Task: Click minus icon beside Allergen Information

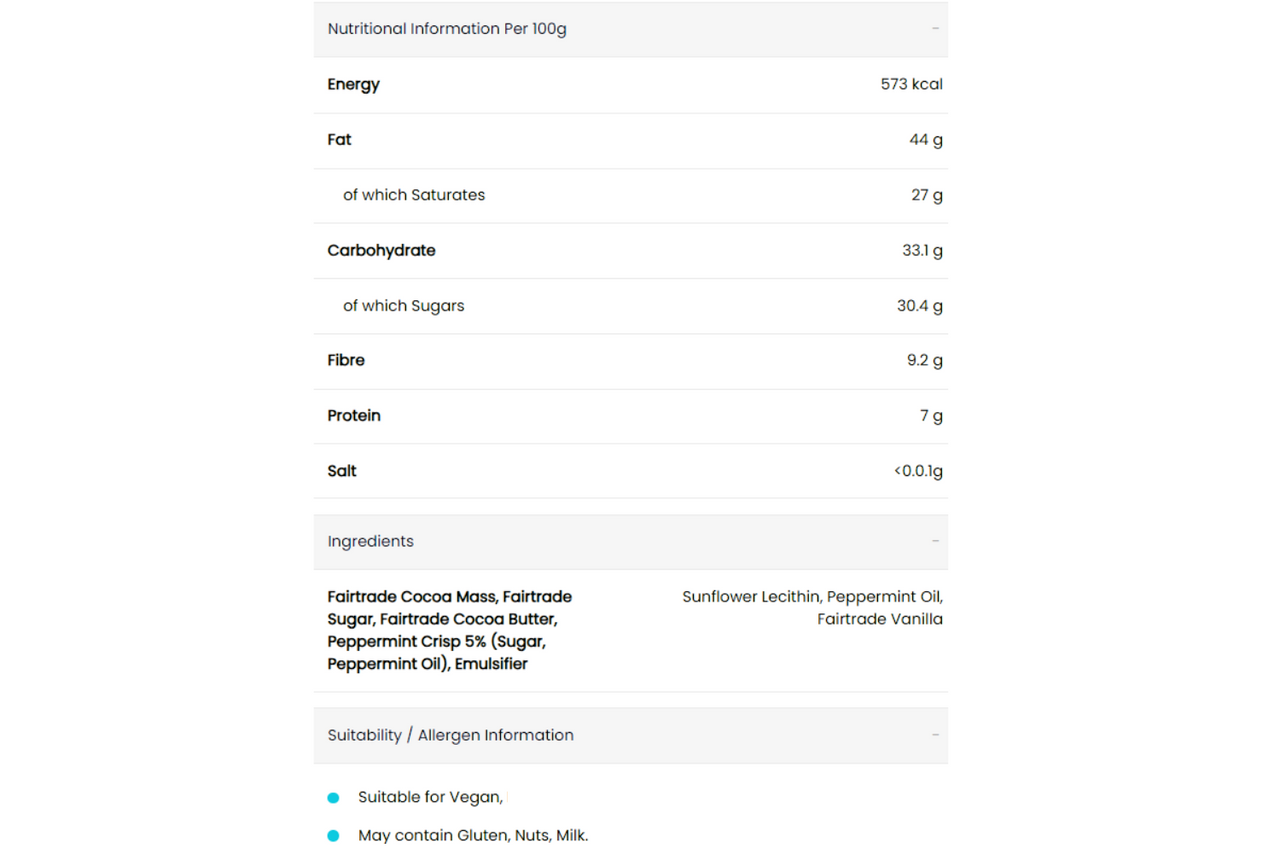Action: [x=935, y=735]
